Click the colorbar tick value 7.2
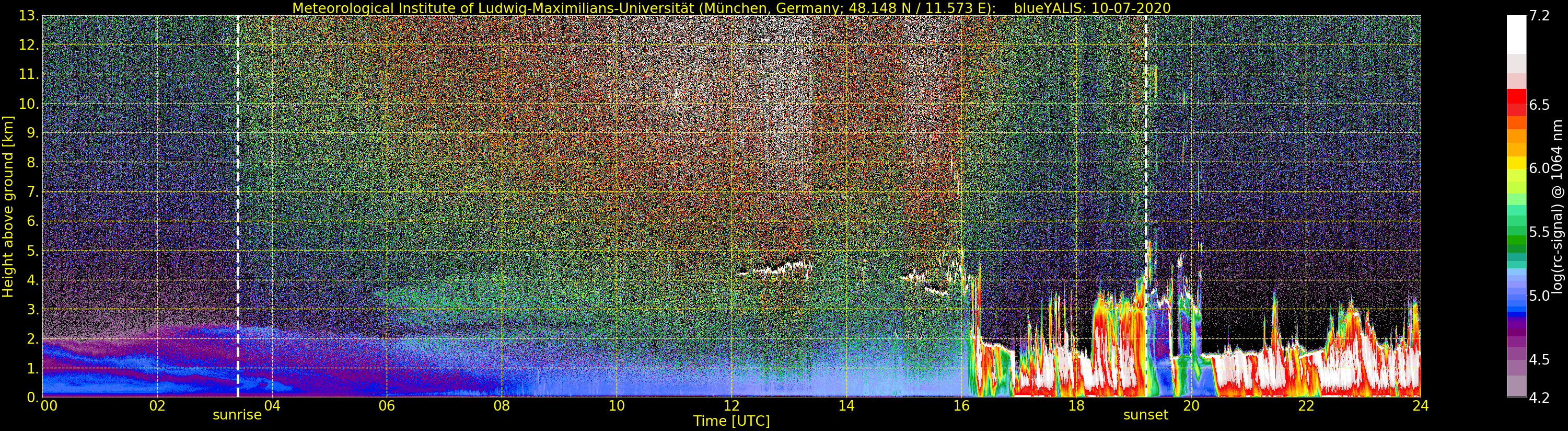This screenshot has height=431, width=1568. 1540,16
